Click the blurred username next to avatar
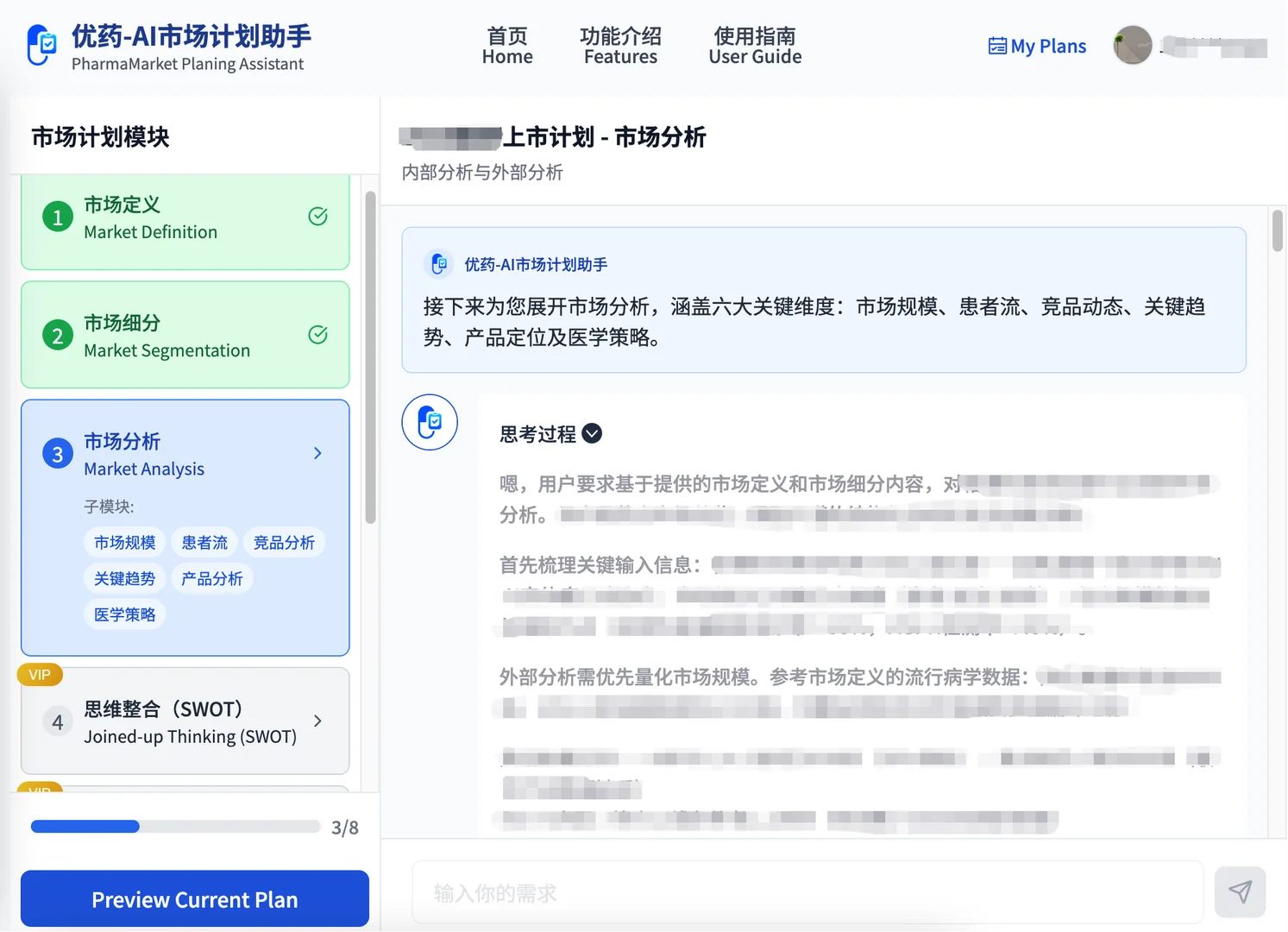 [1215, 47]
